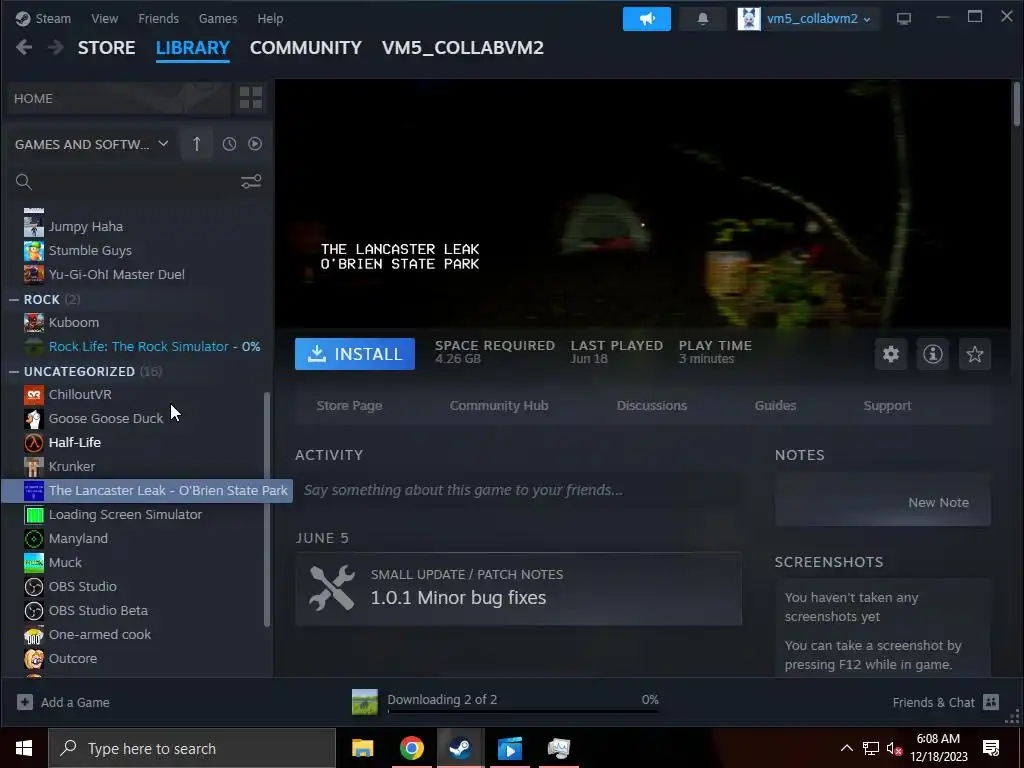Click the wrench patch notes icon
Image resolution: width=1024 pixels, height=768 pixels.
click(x=332, y=588)
